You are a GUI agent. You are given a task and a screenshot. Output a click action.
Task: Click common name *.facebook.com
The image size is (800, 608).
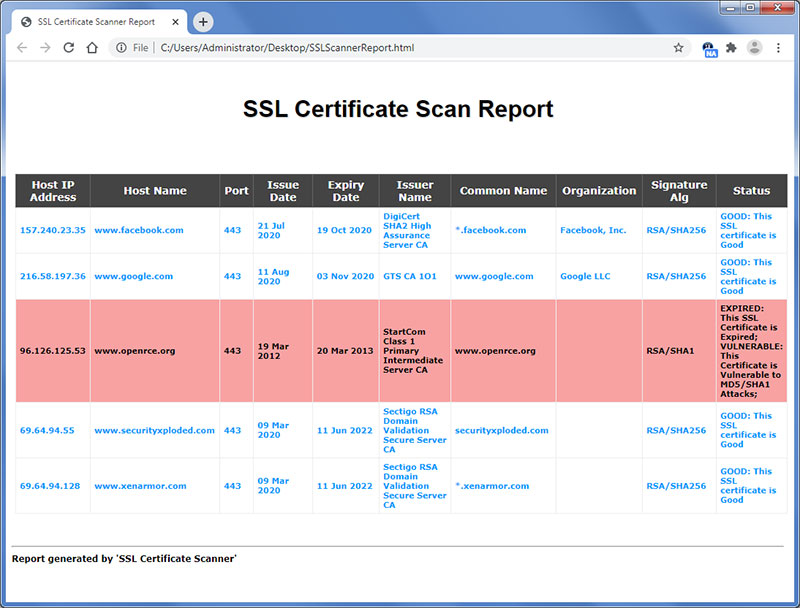pyautogui.click(x=490, y=230)
